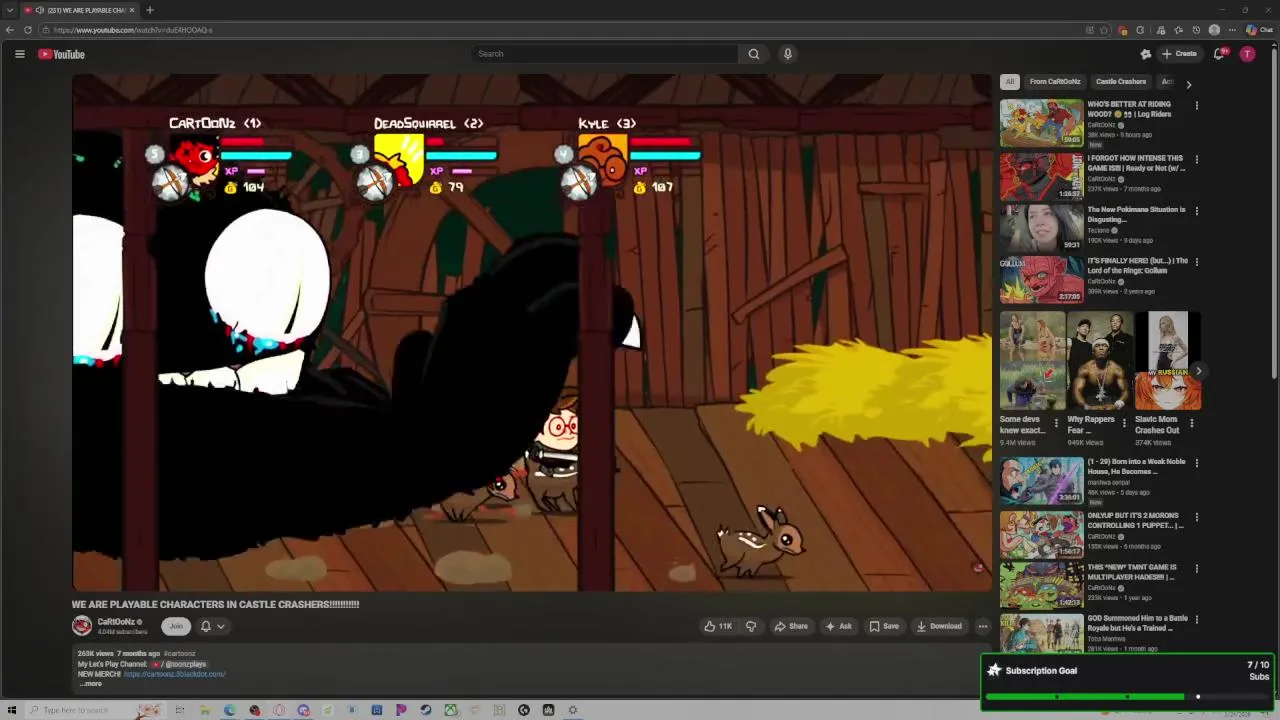The image size is (1280, 720).
Task: Start voice search with the microphone icon
Action: click(x=788, y=54)
